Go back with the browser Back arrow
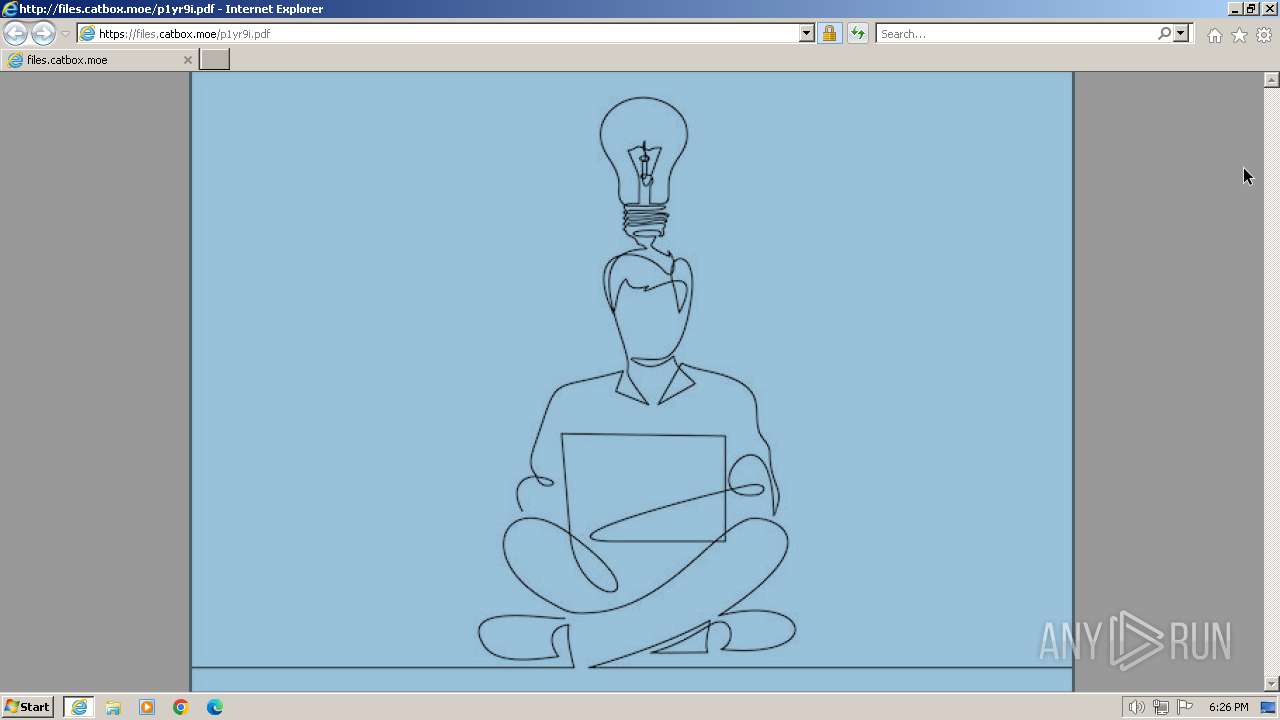This screenshot has height=720, width=1280. 15,33
